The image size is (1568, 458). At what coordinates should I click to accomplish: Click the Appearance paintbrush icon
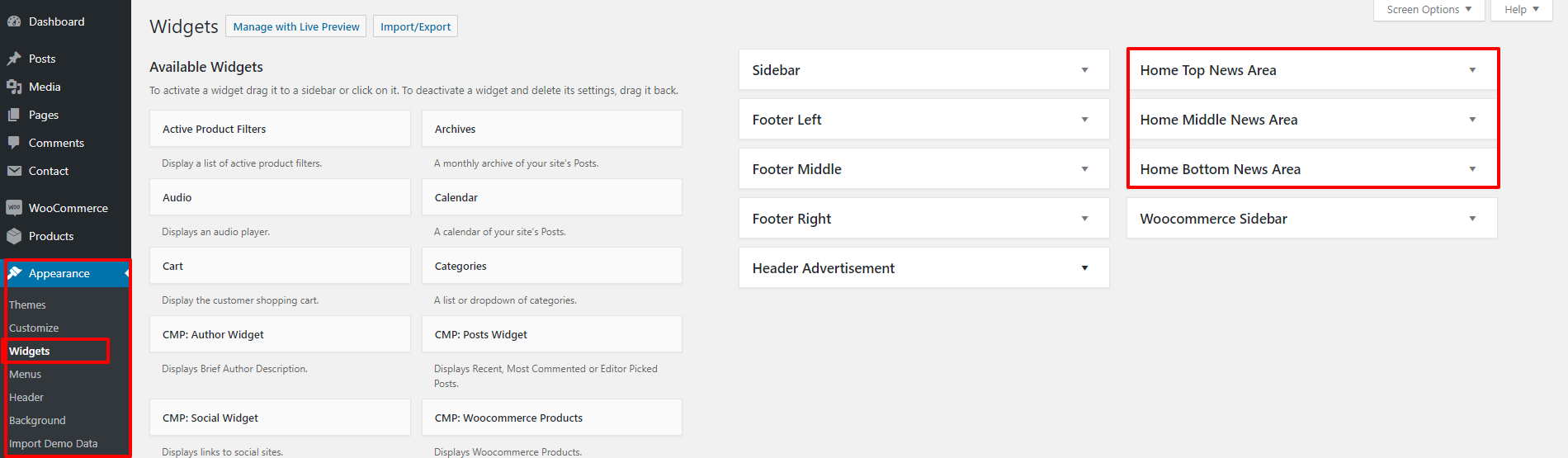(14, 273)
